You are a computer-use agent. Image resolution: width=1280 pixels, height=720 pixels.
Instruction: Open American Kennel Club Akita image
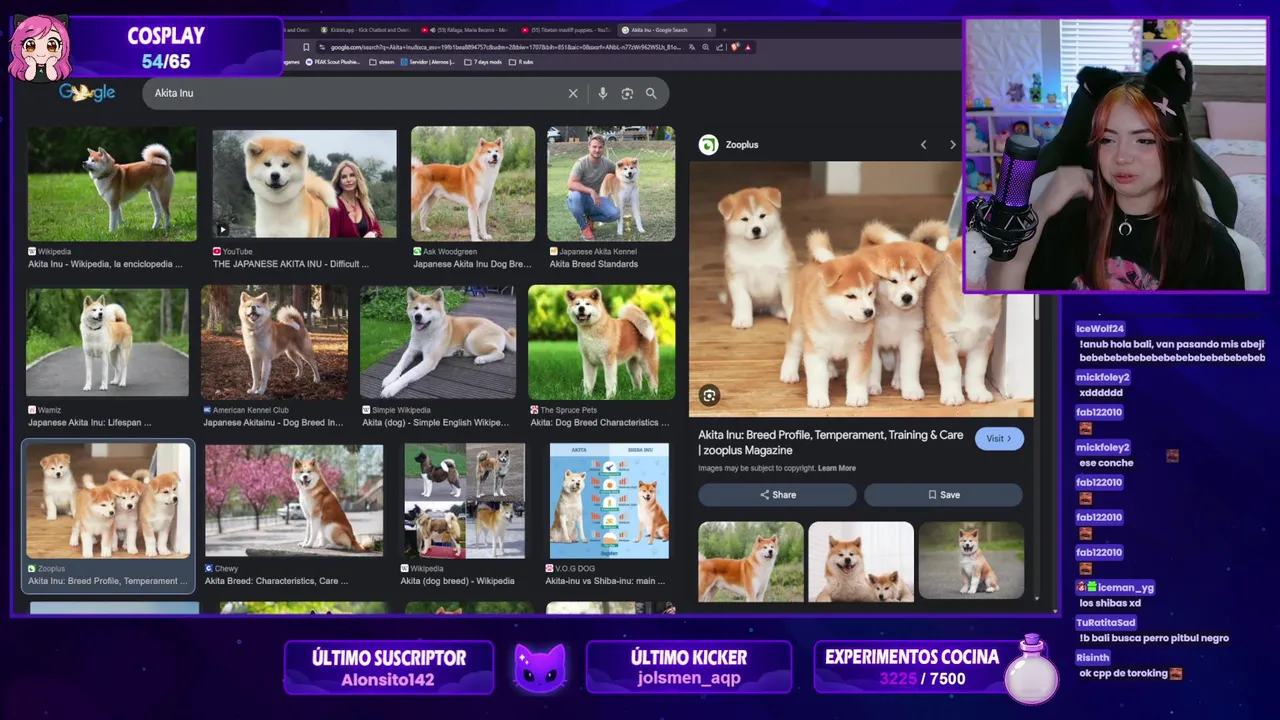click(275, 342)
